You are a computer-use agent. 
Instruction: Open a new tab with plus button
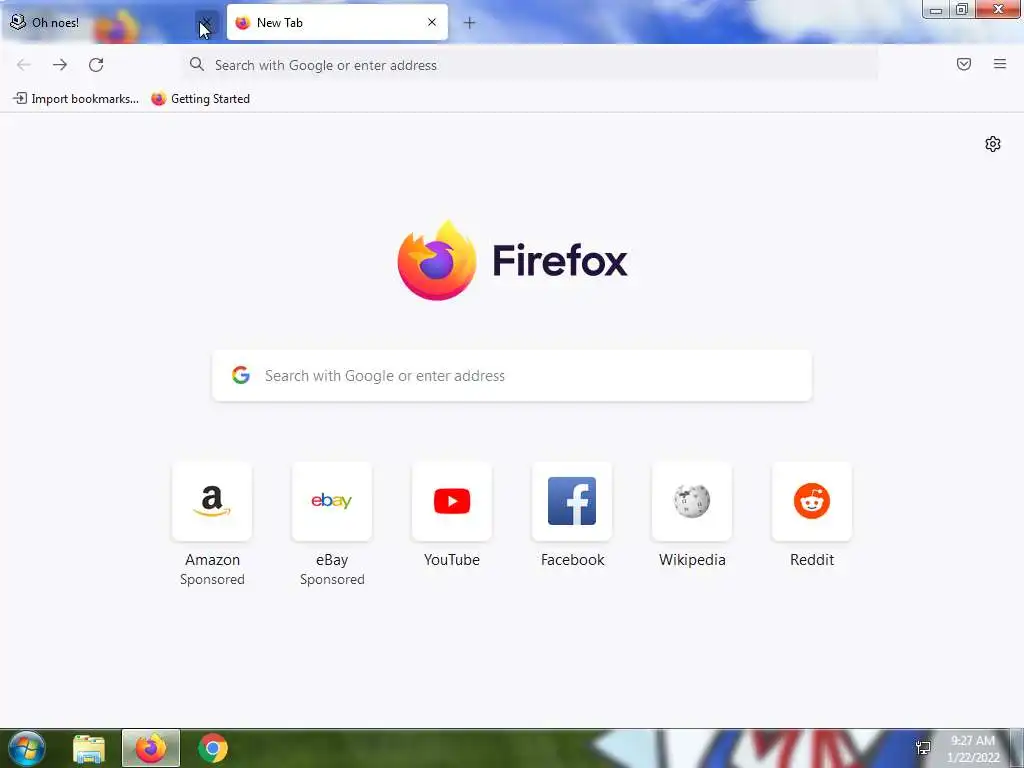[469, 23]
